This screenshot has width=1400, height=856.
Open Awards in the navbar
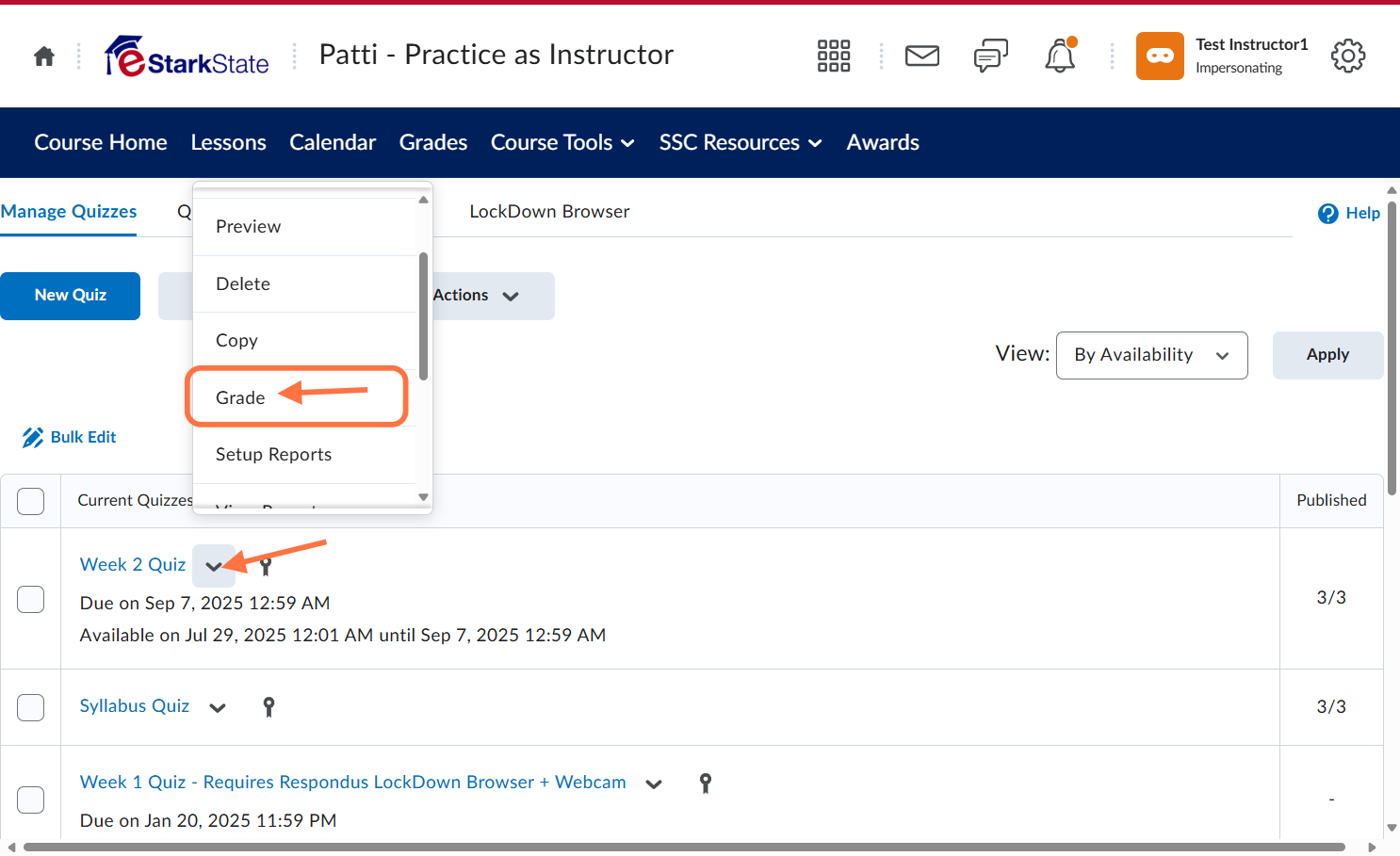(x=883, y=142)
